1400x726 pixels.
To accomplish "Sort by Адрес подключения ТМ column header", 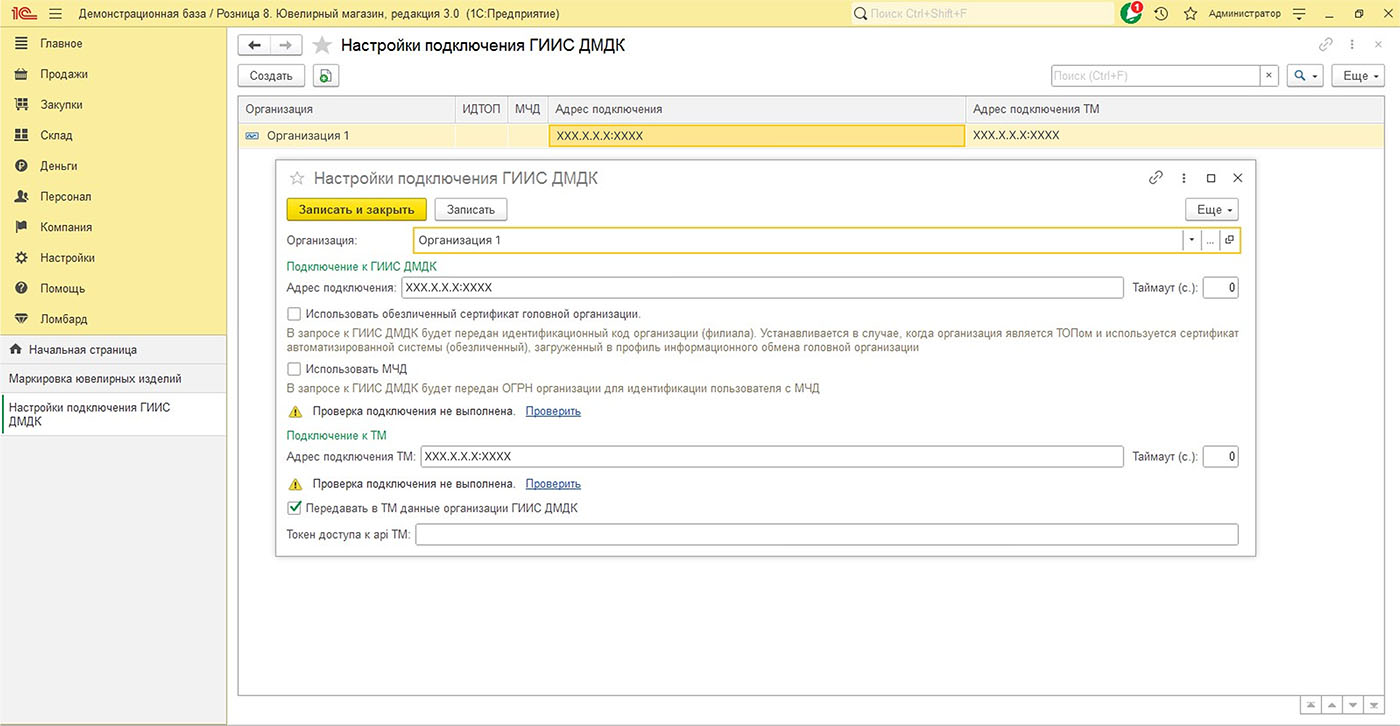I will 1173,109.
